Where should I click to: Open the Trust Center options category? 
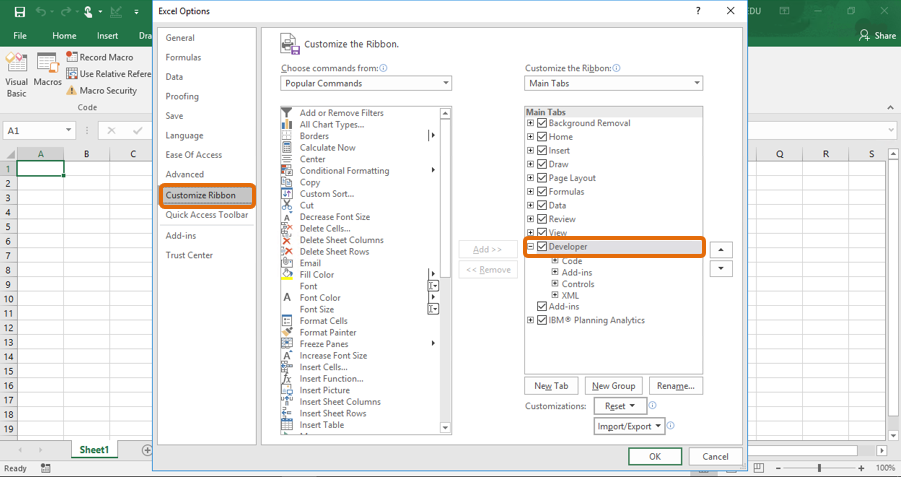(x=189, y=255)
